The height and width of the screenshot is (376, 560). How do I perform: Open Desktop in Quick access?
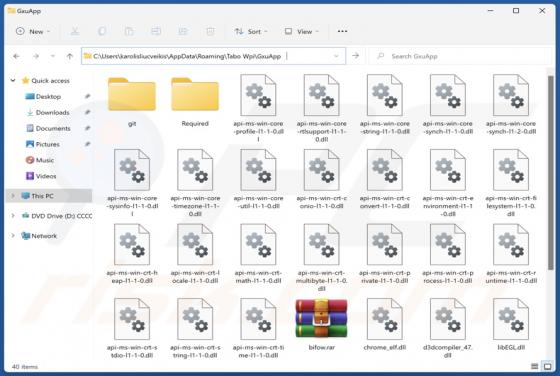(48, 96)
